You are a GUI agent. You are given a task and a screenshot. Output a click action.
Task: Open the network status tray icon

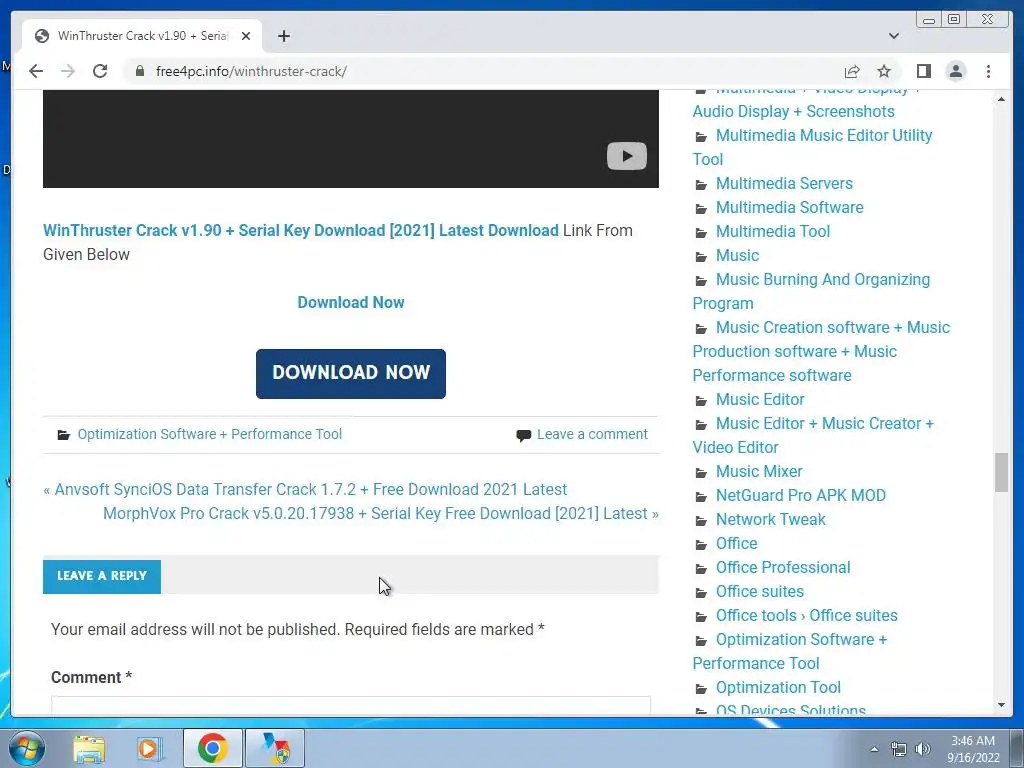899,749
